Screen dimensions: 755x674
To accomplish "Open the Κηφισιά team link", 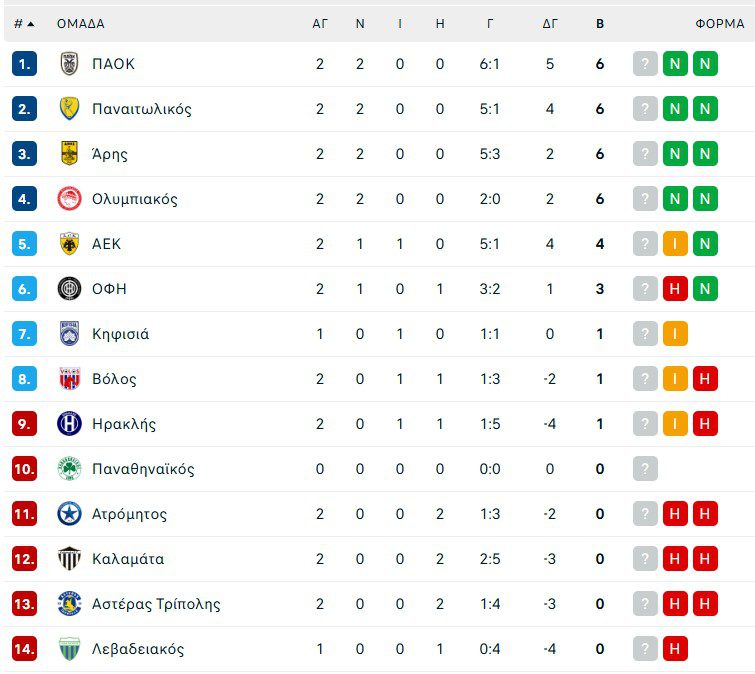I will click(120, 334).
